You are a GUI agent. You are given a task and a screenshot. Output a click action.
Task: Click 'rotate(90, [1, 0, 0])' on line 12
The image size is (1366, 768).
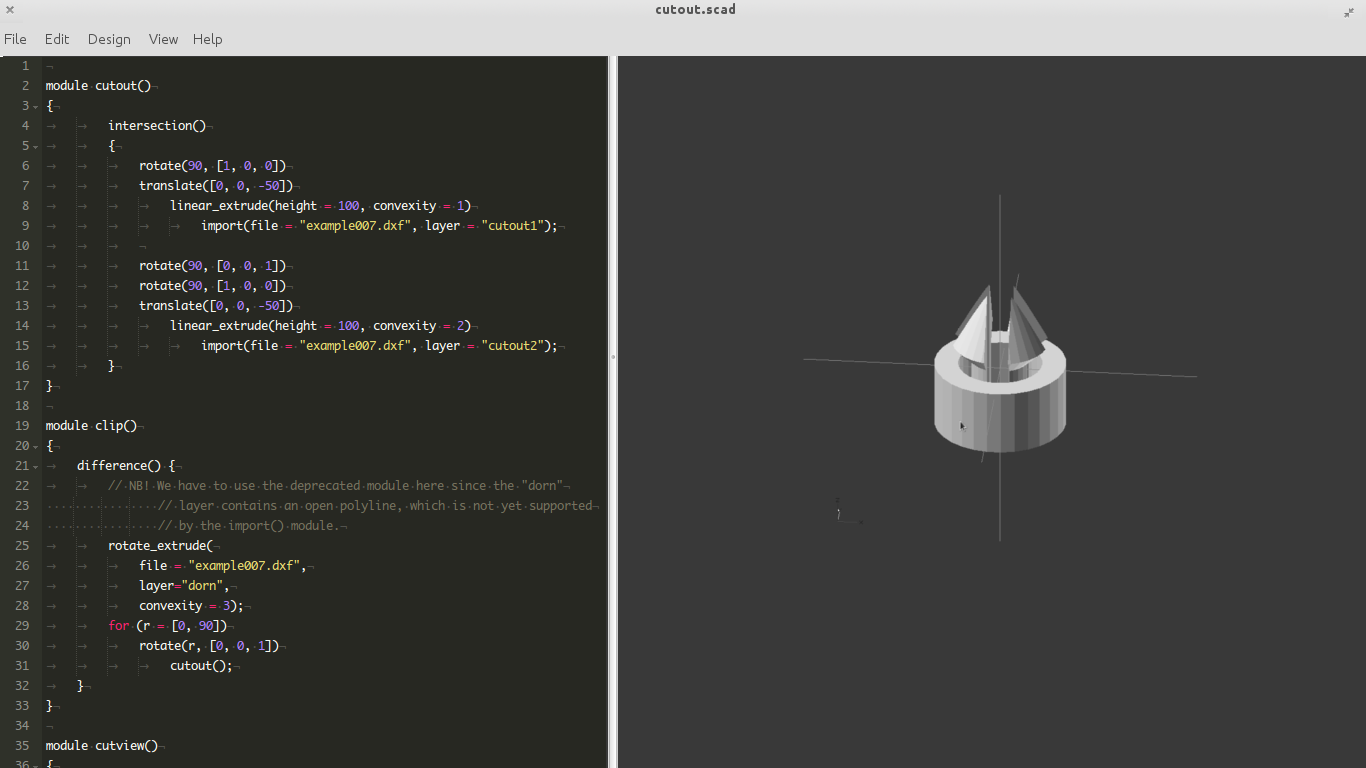213,286
